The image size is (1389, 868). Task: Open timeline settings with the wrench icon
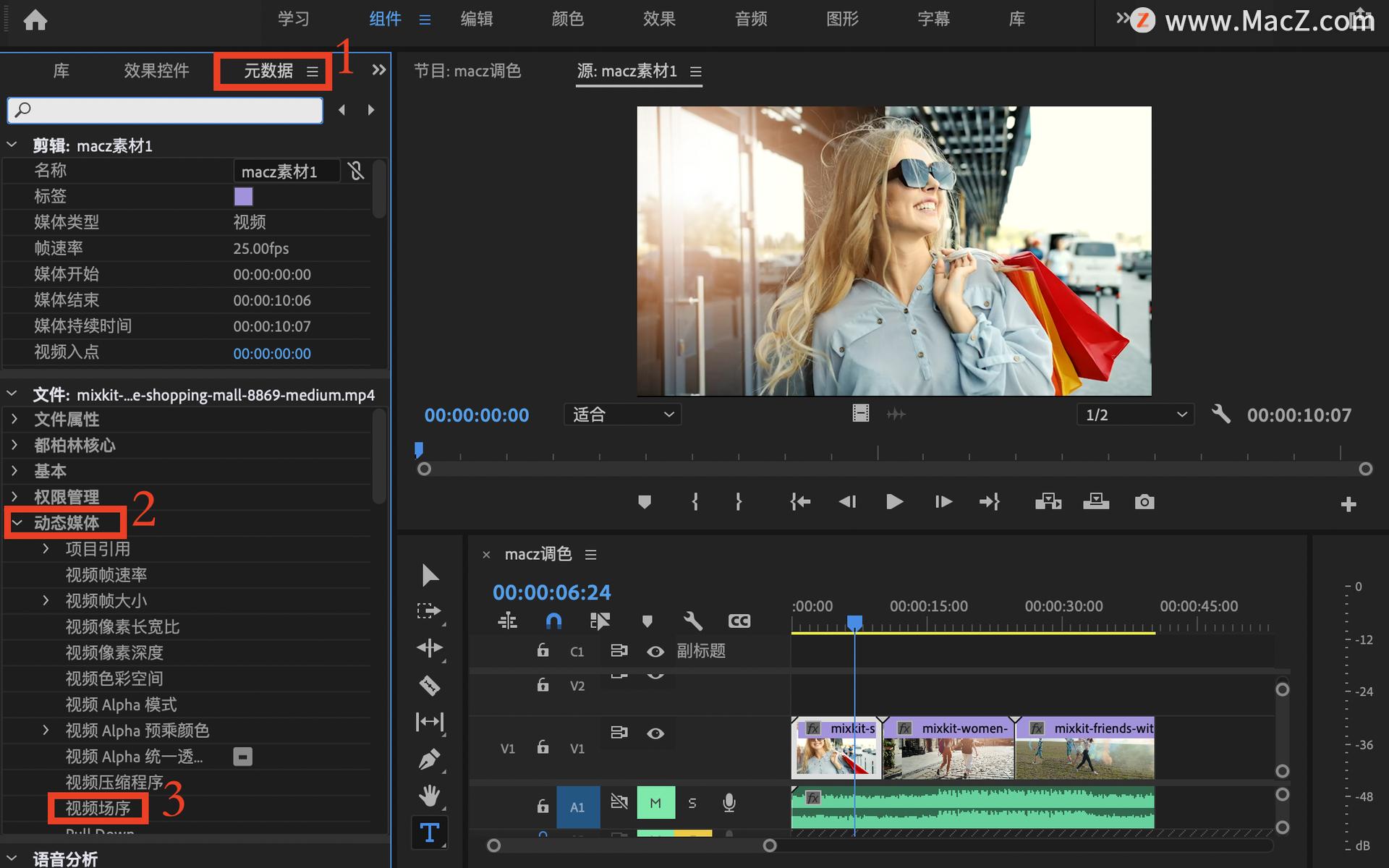point(692,621)
